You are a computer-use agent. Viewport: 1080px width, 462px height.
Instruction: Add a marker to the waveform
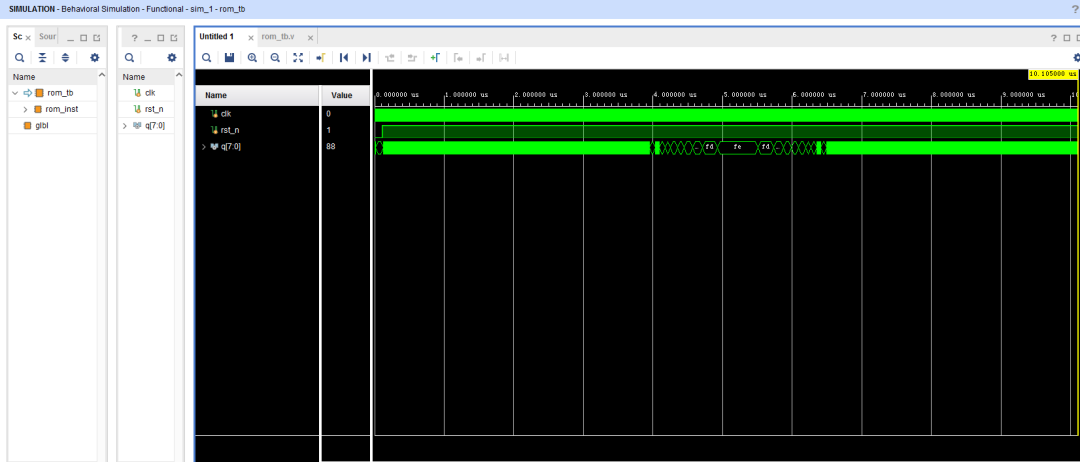[x=435, y=58]
